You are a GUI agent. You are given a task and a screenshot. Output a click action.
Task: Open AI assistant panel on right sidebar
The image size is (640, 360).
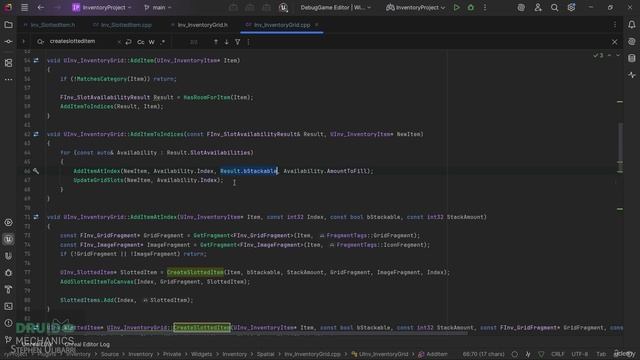point(632,42)
